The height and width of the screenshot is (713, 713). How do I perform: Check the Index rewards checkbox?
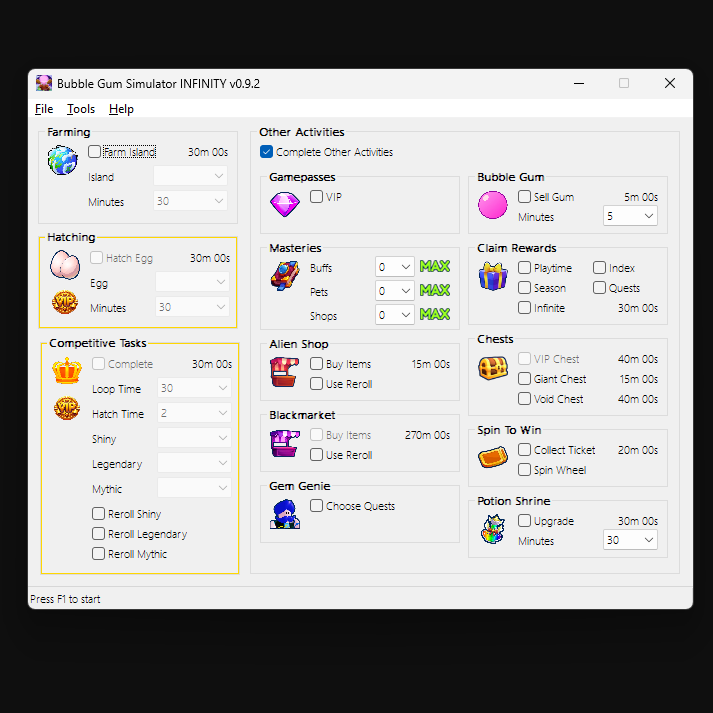point(599,267)
